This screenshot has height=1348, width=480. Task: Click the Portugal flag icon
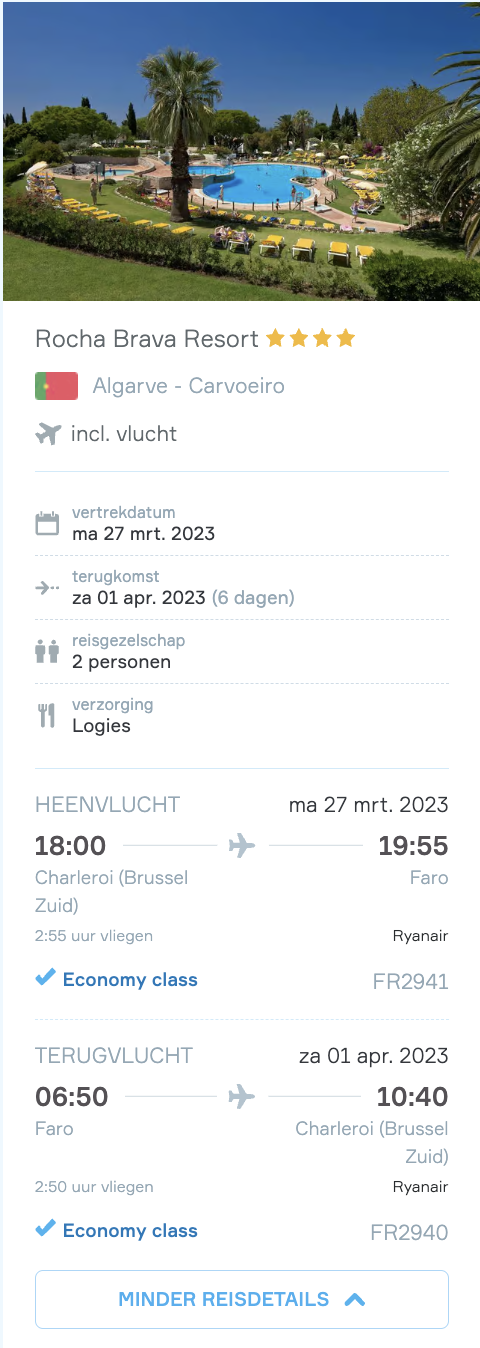tap(56, 386)
